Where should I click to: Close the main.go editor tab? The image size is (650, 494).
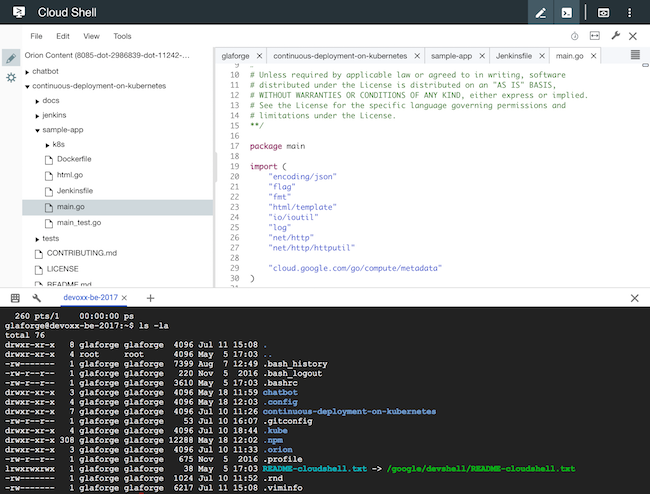pyautogui.click(x=594, y=56)
